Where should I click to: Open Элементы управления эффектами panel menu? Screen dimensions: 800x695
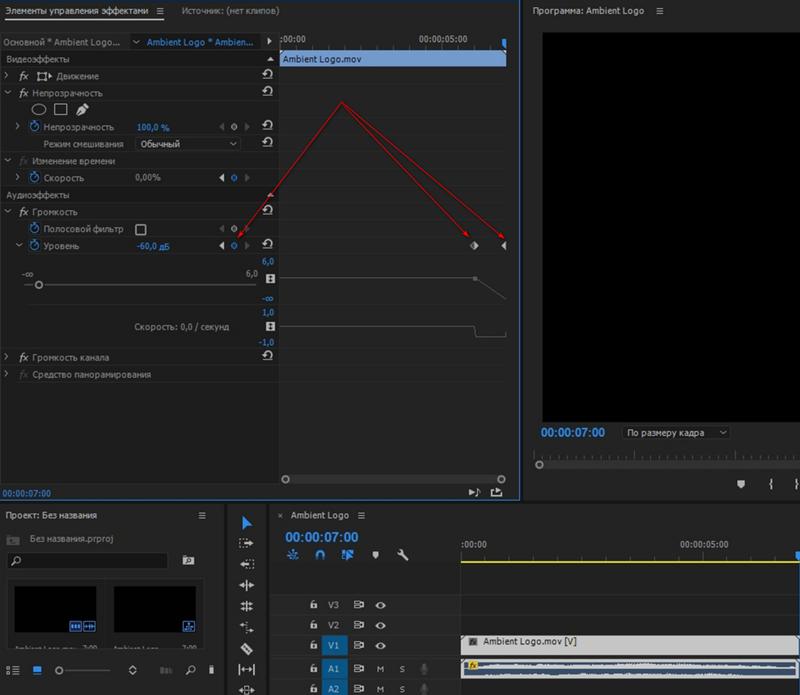(160, 11)
